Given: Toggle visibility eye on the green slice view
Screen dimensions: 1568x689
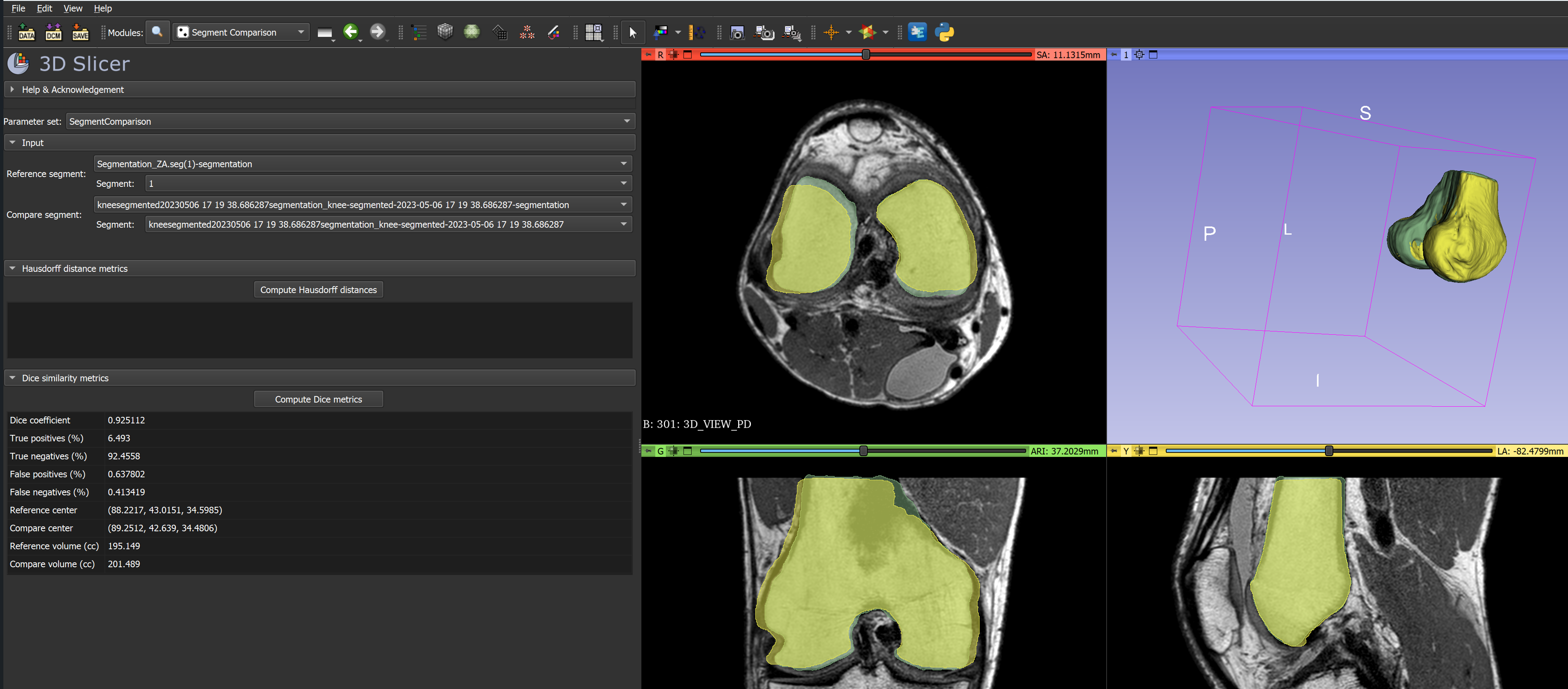Looking at the screenshot, I should click(673, 451).
